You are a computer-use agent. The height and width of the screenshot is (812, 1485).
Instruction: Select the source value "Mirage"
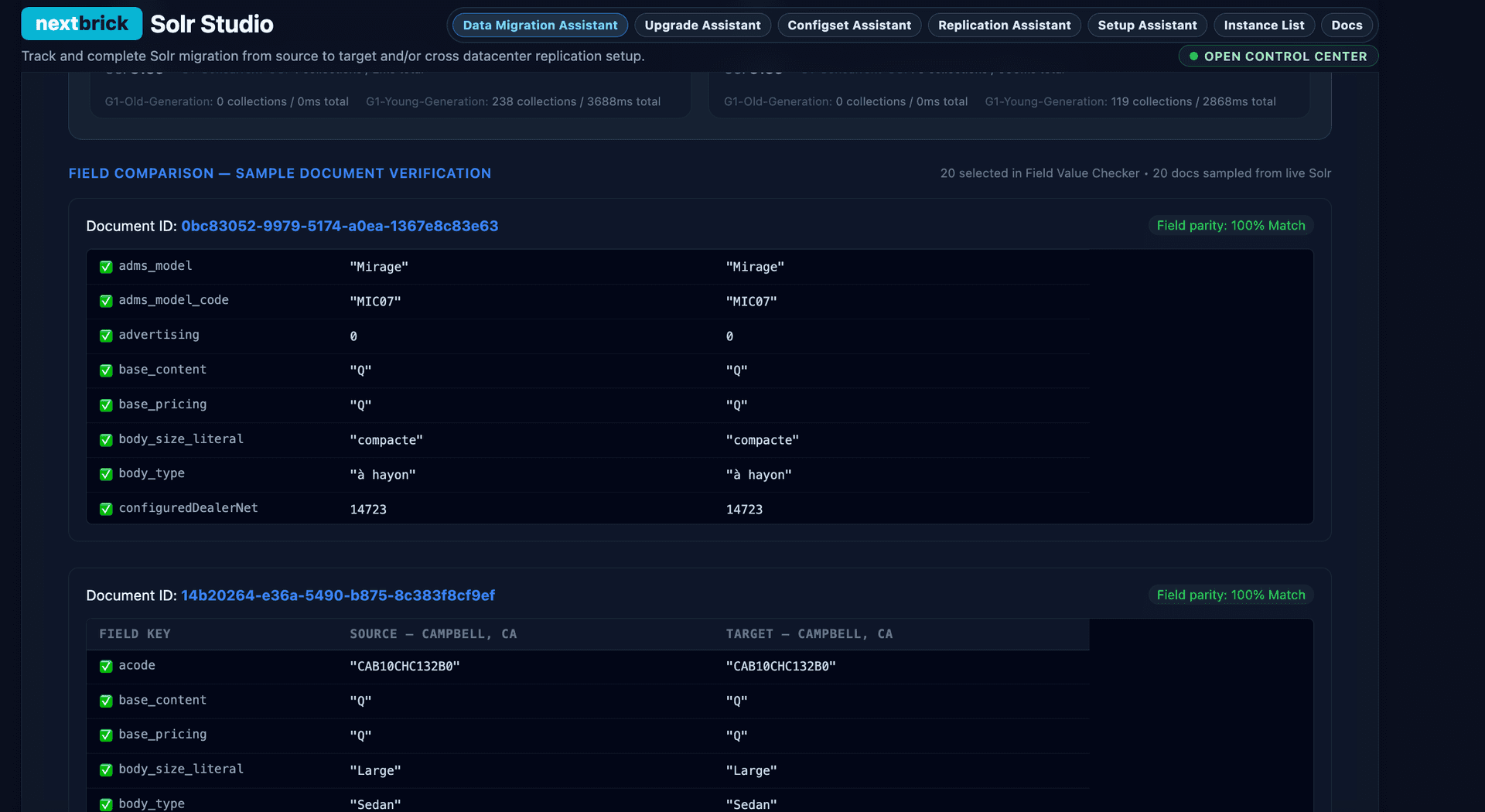(379, 267)
